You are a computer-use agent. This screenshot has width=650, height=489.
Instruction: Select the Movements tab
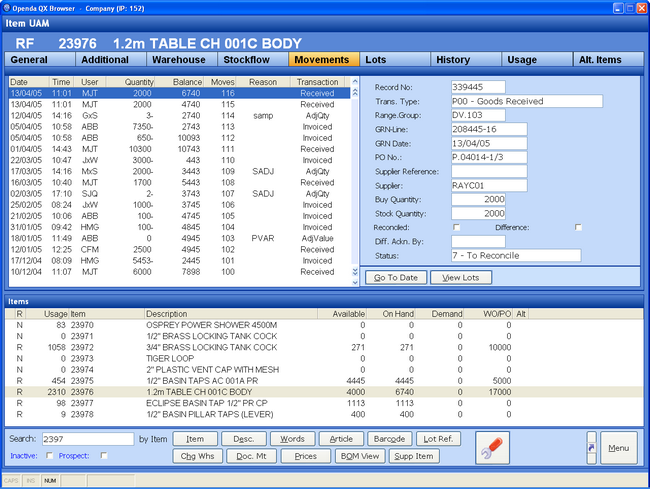pyautogui.click(x=324, y=60)
